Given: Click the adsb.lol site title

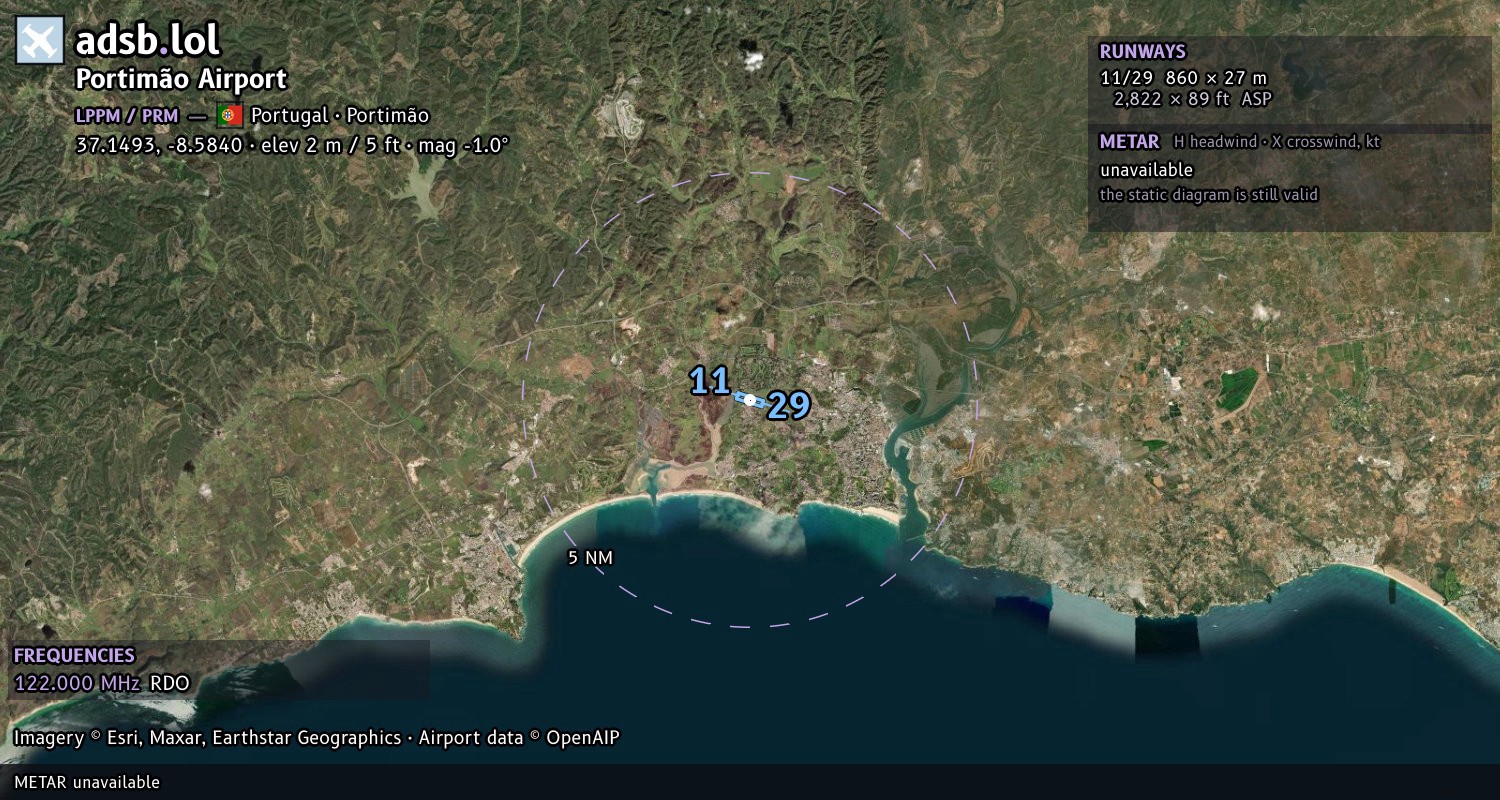Looking at the screenshot, I should pos(147,41).
